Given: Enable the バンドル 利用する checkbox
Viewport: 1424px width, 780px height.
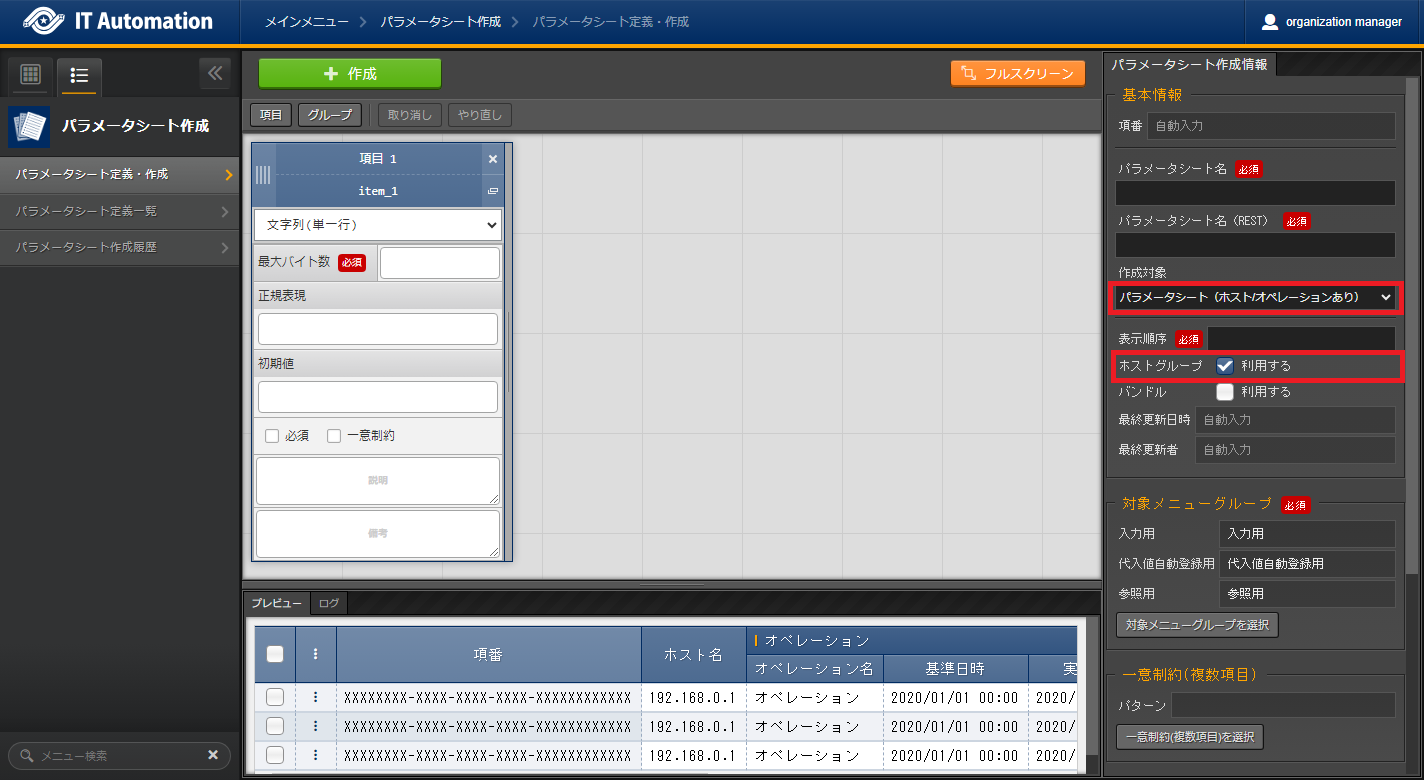Looking at the screenshot, I should pos(1225,392).
